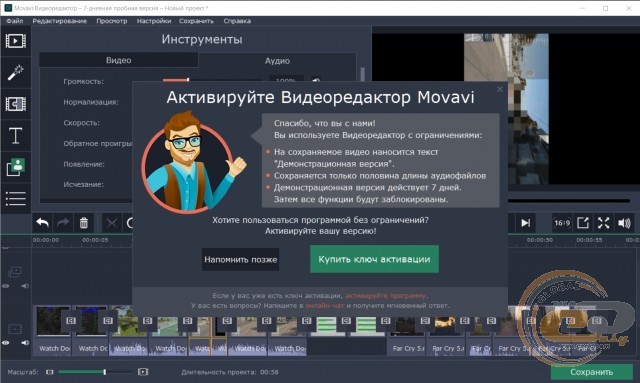
Task: Open the More tools list icon
Action: click(x=16, y=198)
